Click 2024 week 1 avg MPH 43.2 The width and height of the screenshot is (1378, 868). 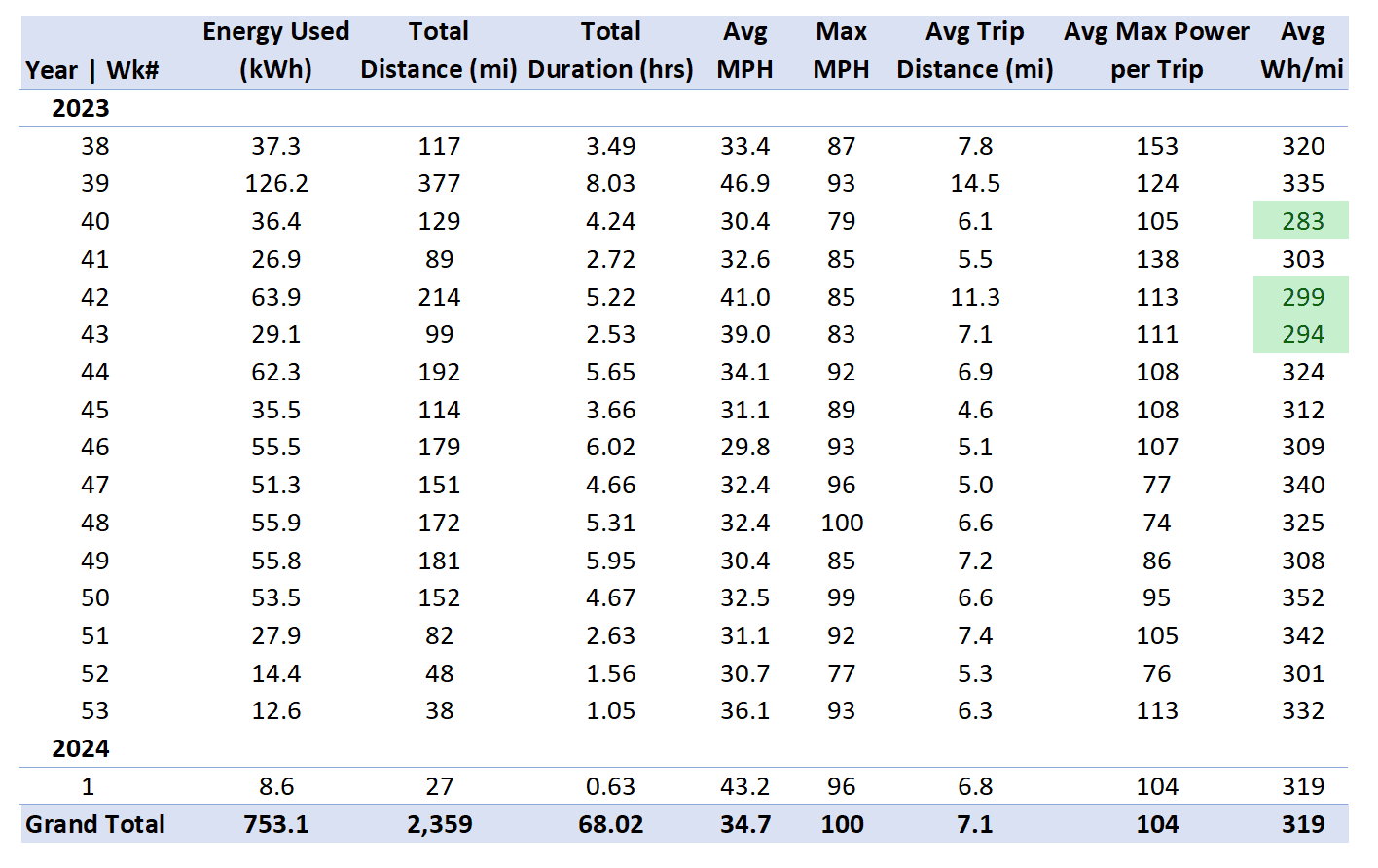tap(745, 786)
